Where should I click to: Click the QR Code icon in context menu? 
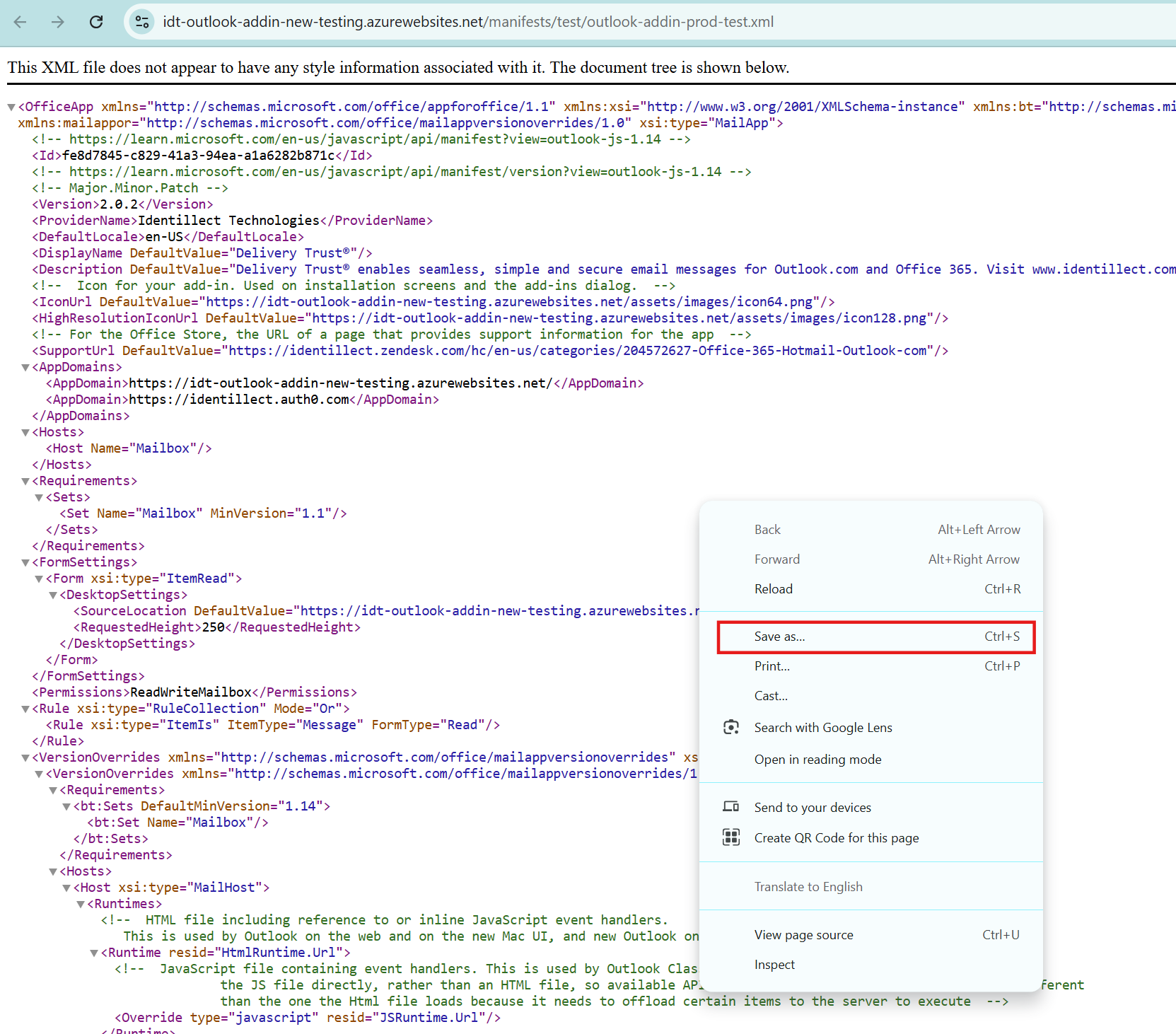pos(731,837)
